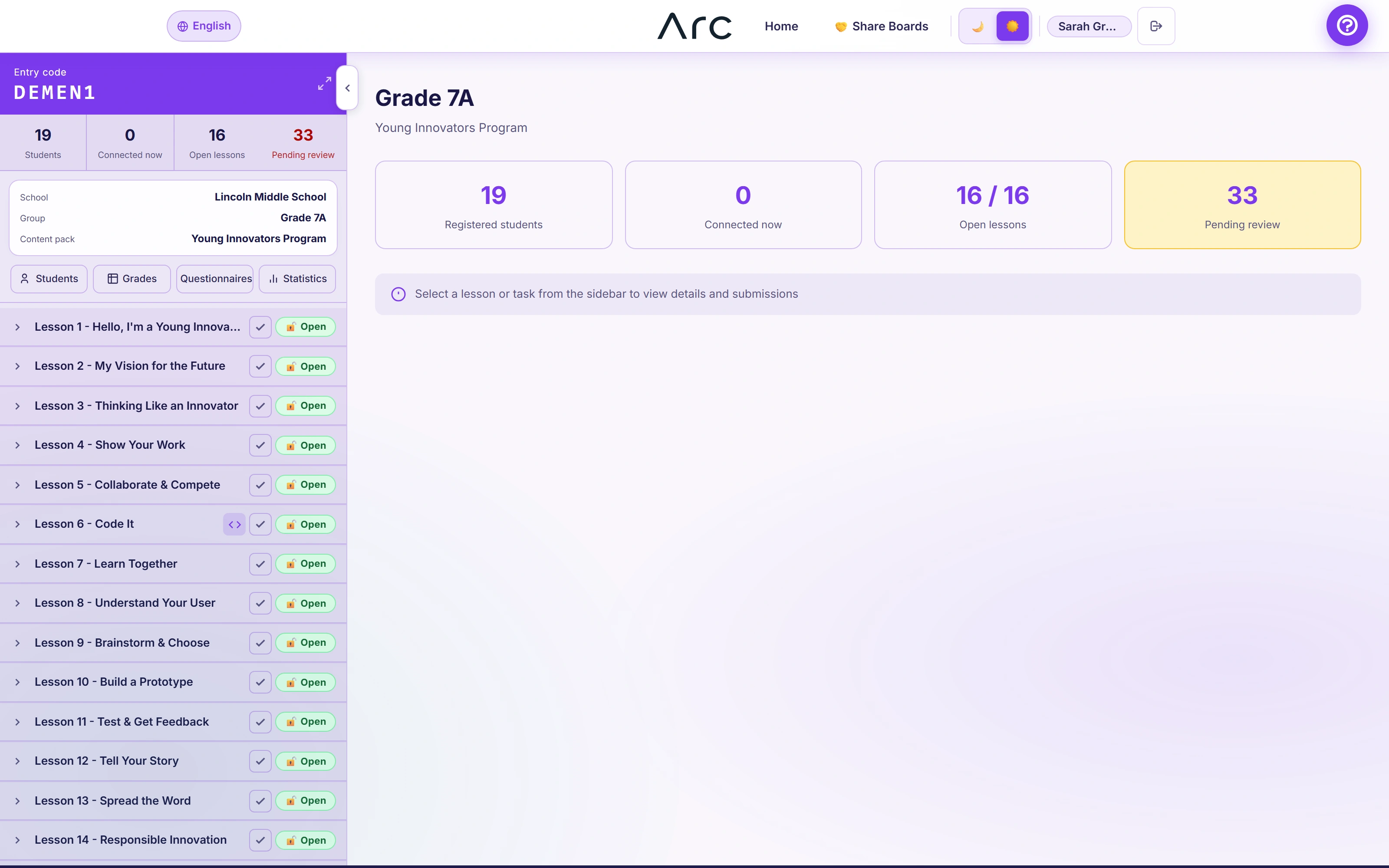This screenshot has width=1389, height=868.
Task: Select the Registered students card
Action: click(x=494, y=204)
